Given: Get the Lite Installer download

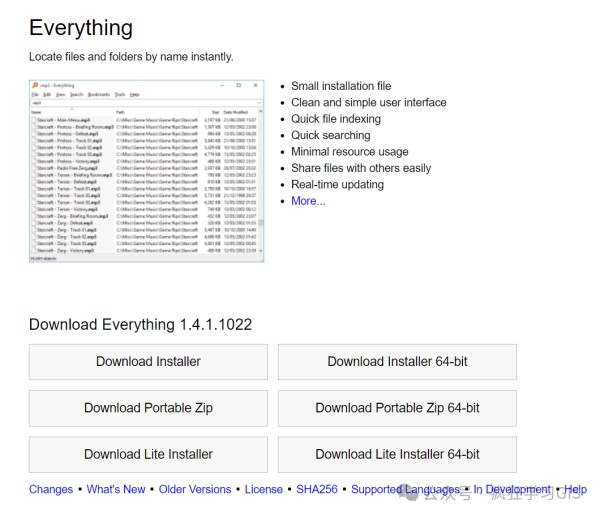Looking at the screenshot, I should click(148, 454).
